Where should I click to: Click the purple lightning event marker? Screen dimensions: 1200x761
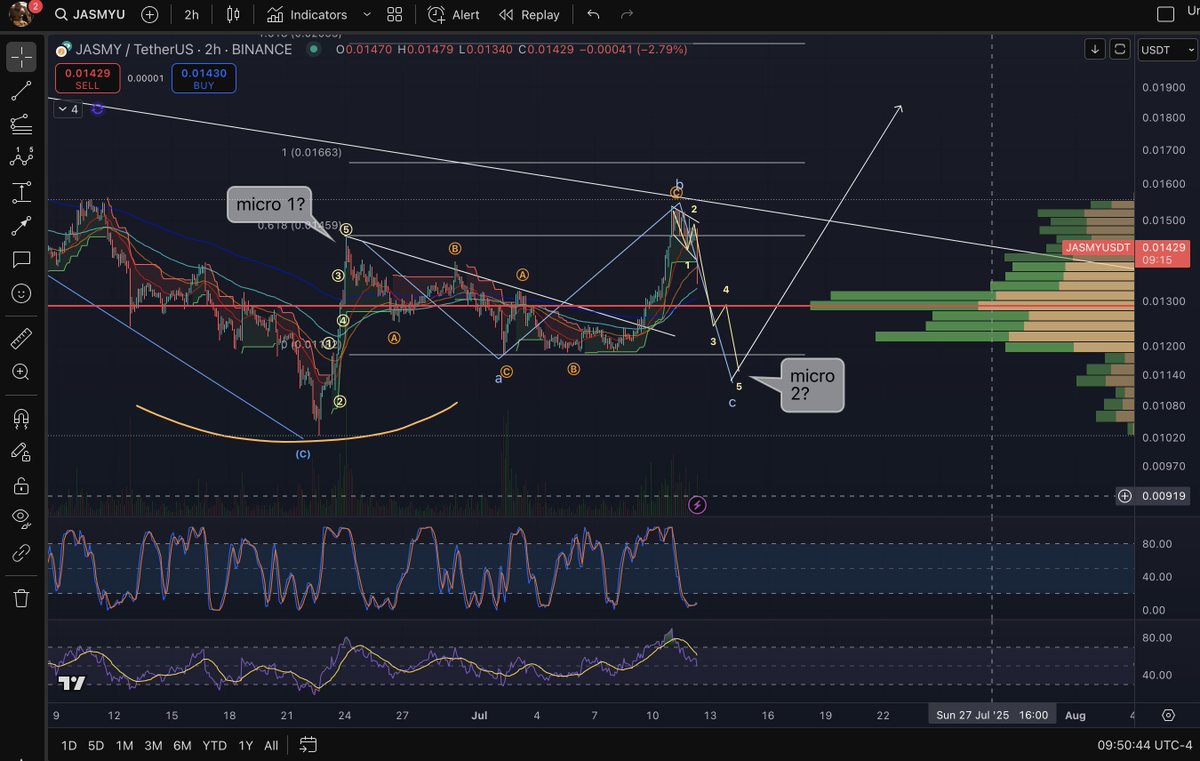tap(698, 505)
